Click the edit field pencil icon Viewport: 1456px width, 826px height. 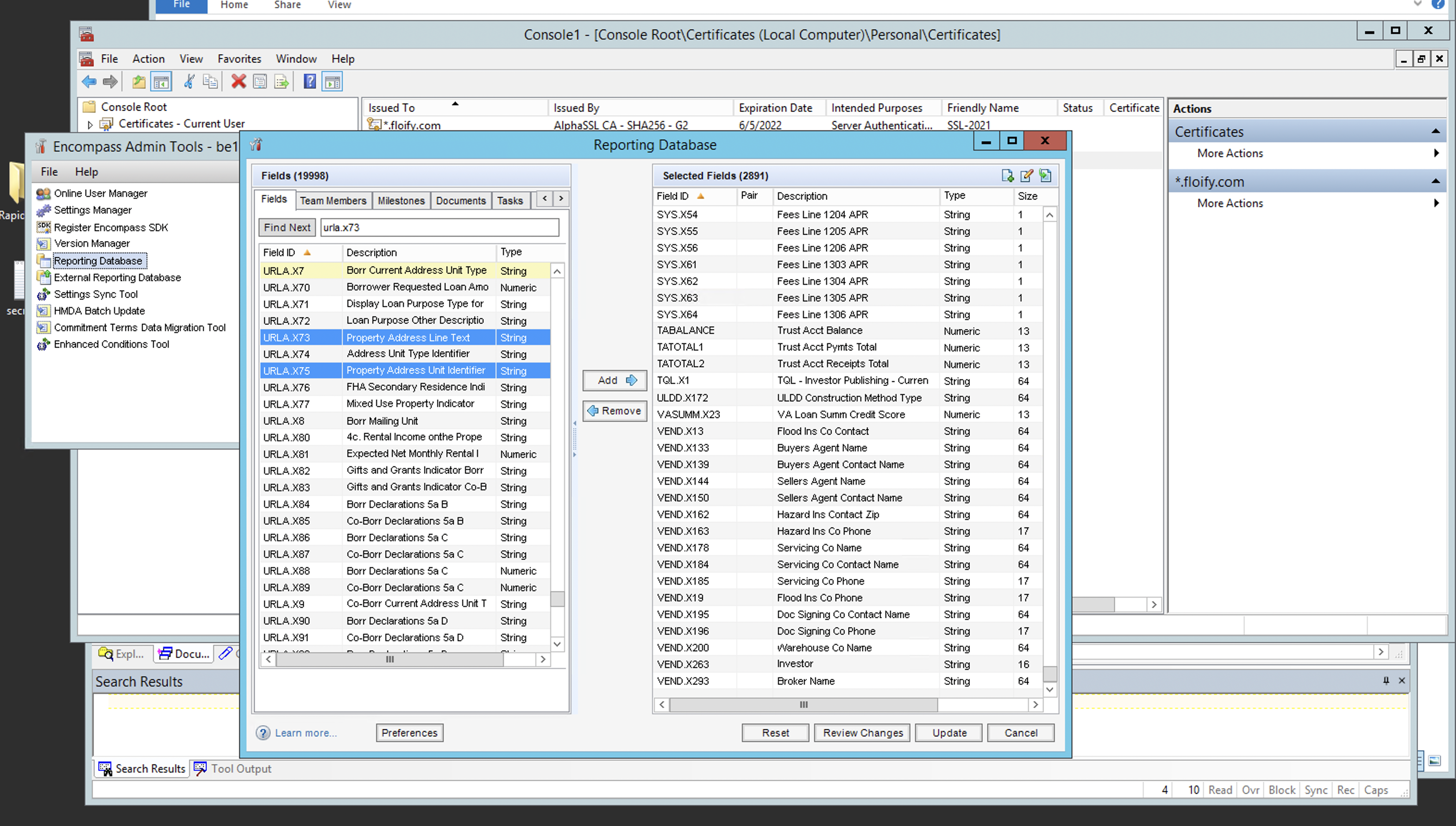tap(1026, 176)
